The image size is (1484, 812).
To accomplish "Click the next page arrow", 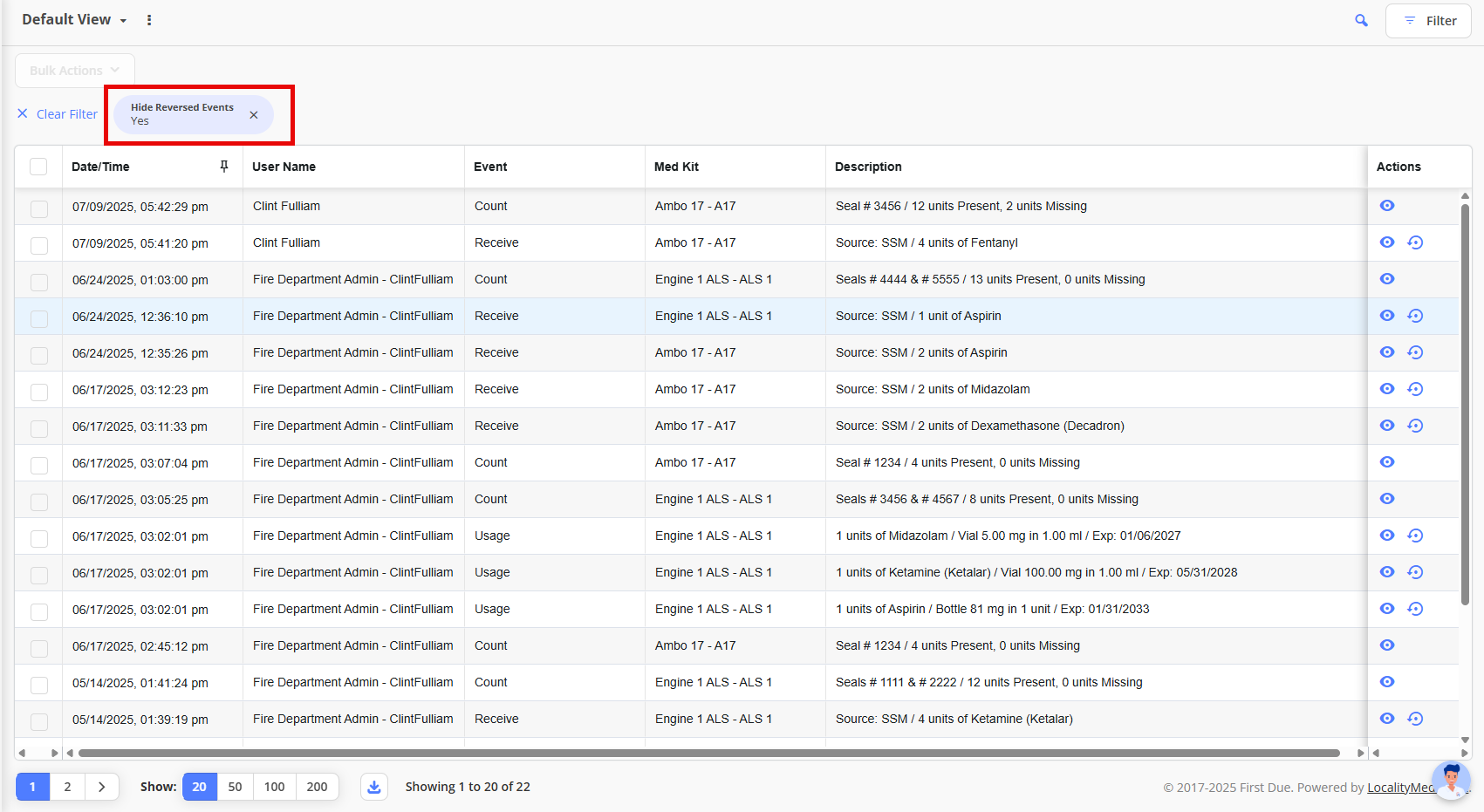I will pyautogui.click(x=101, y=787).
